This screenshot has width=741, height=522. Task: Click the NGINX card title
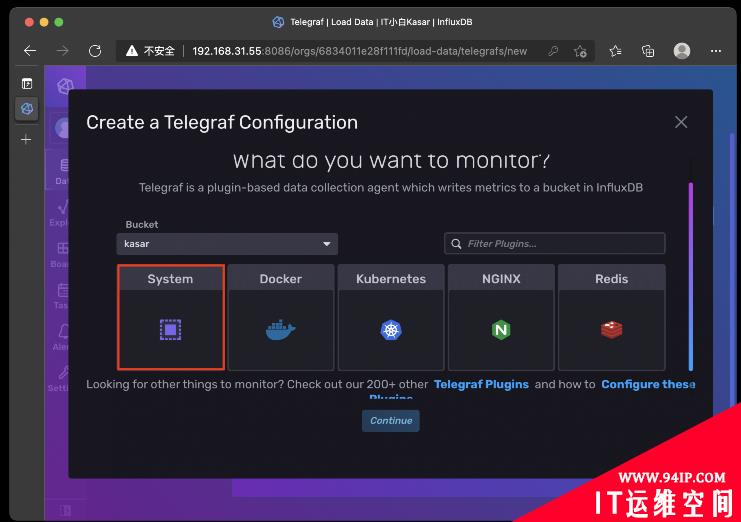[x=501, y=279]
